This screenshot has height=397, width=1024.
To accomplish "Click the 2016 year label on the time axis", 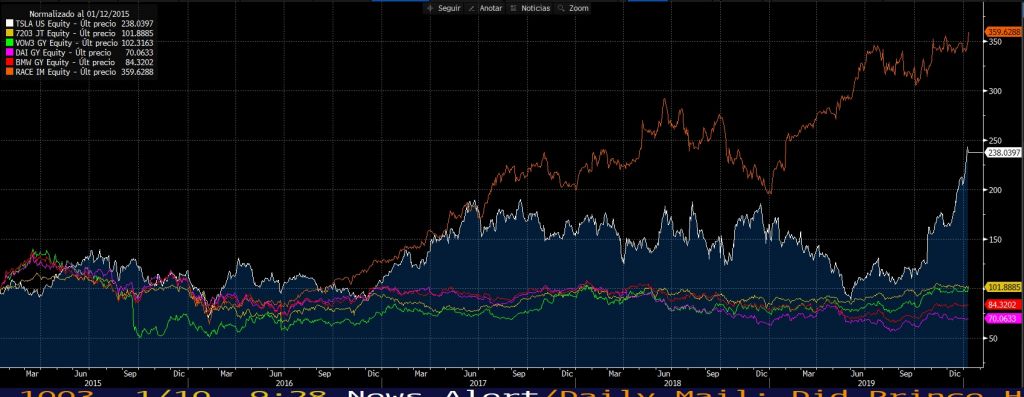I will (283, 383).
